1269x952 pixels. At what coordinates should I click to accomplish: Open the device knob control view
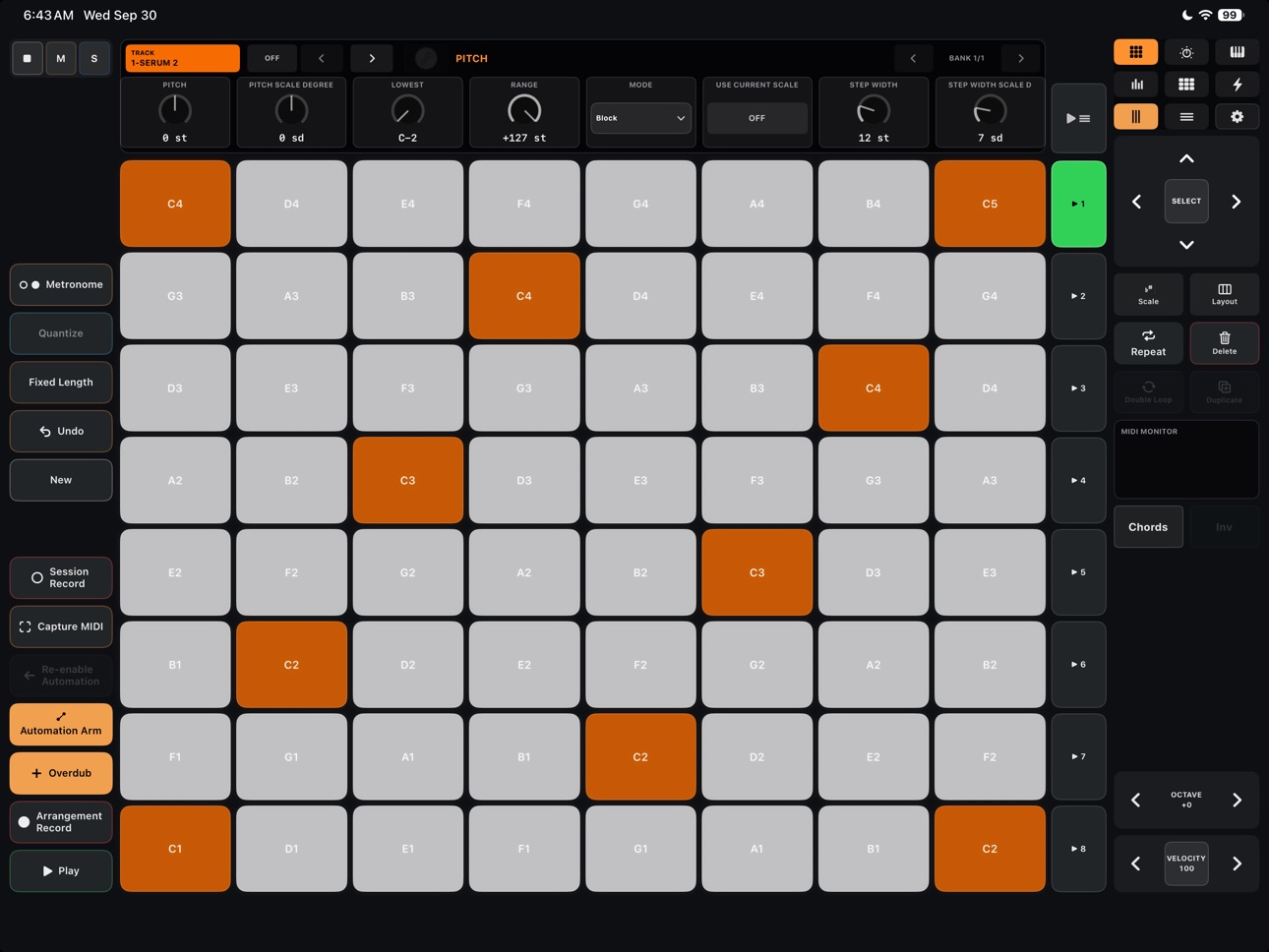(x=1186, y=52)
